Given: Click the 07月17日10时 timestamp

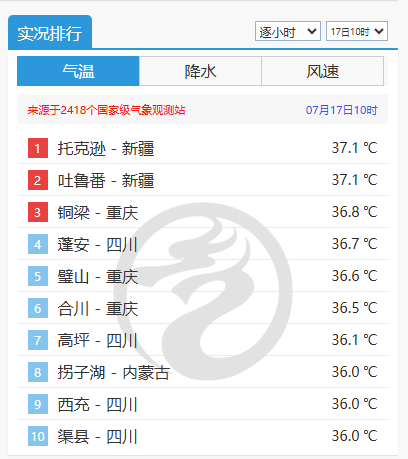Looking at the screenshot, I should coord(342,110).
